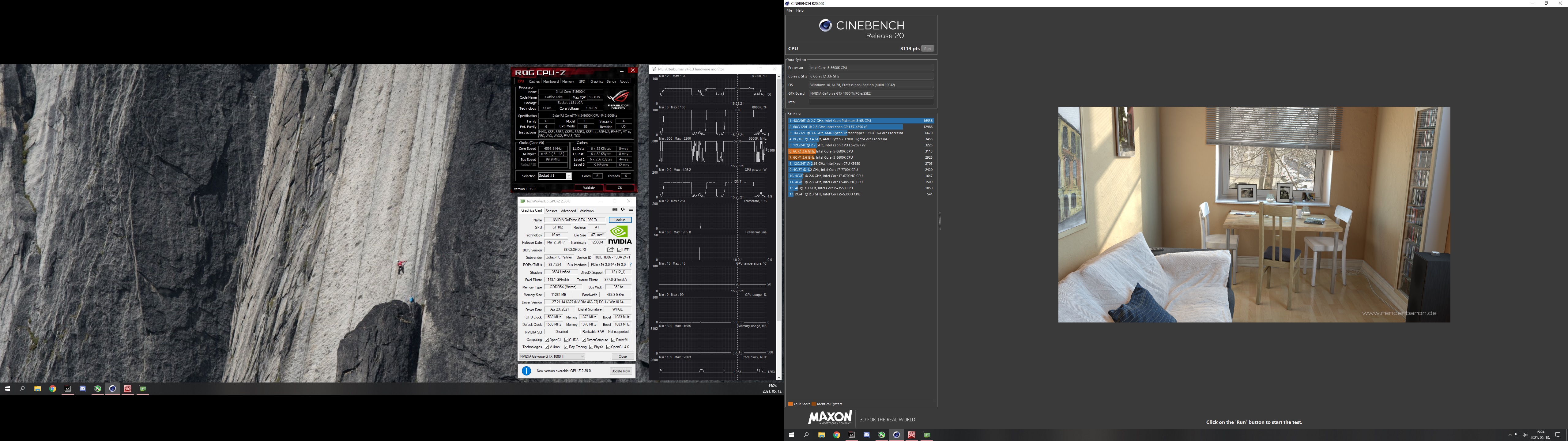
Task: Click the Info input field in Cinebench
Action: point(871,102)
